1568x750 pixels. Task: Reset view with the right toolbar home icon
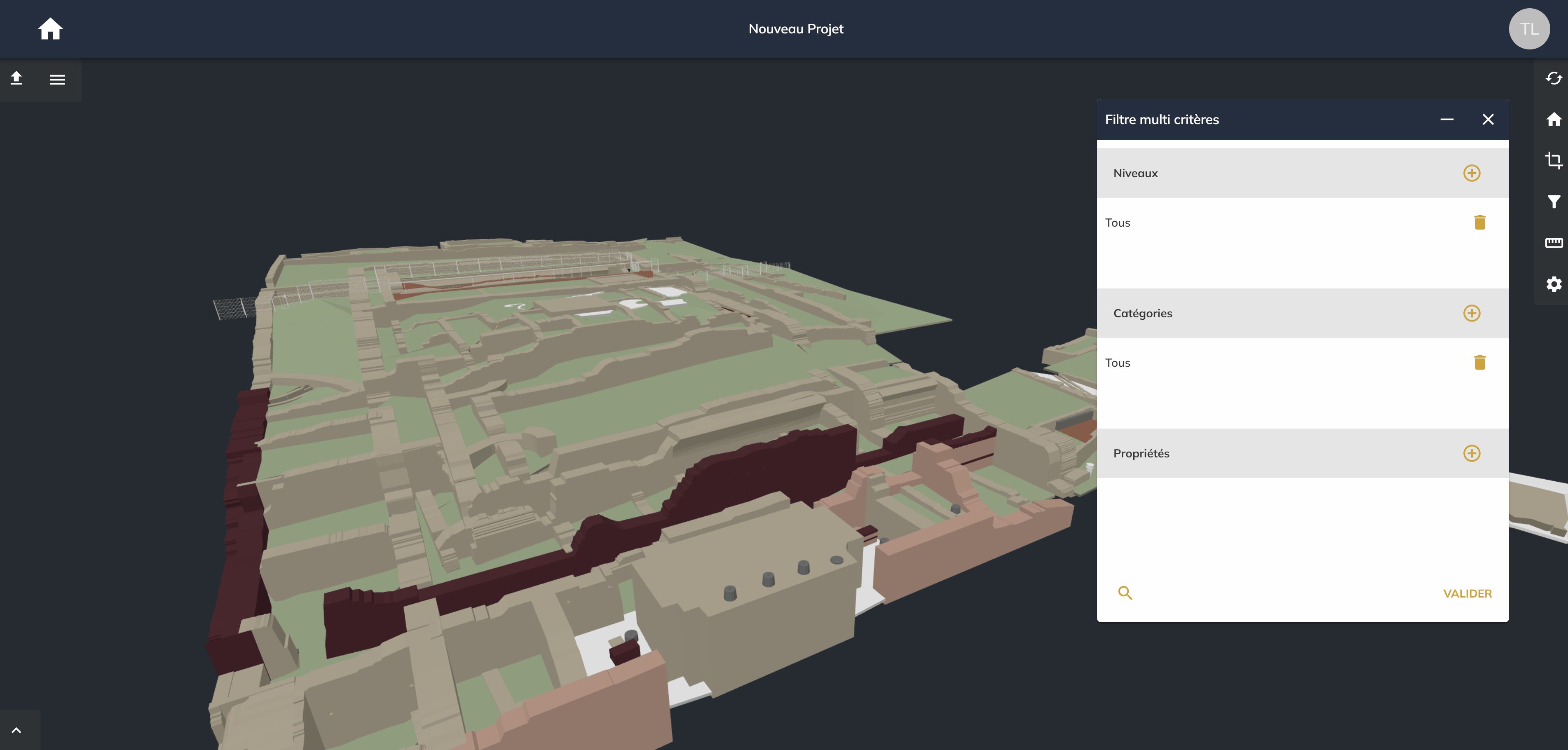coord(1554,120)
